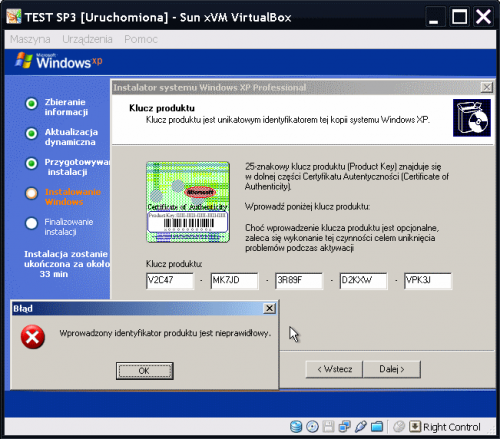Click the red error X icon
The image size is (500, 439).
pyautogui.click(x=33, y=337)
